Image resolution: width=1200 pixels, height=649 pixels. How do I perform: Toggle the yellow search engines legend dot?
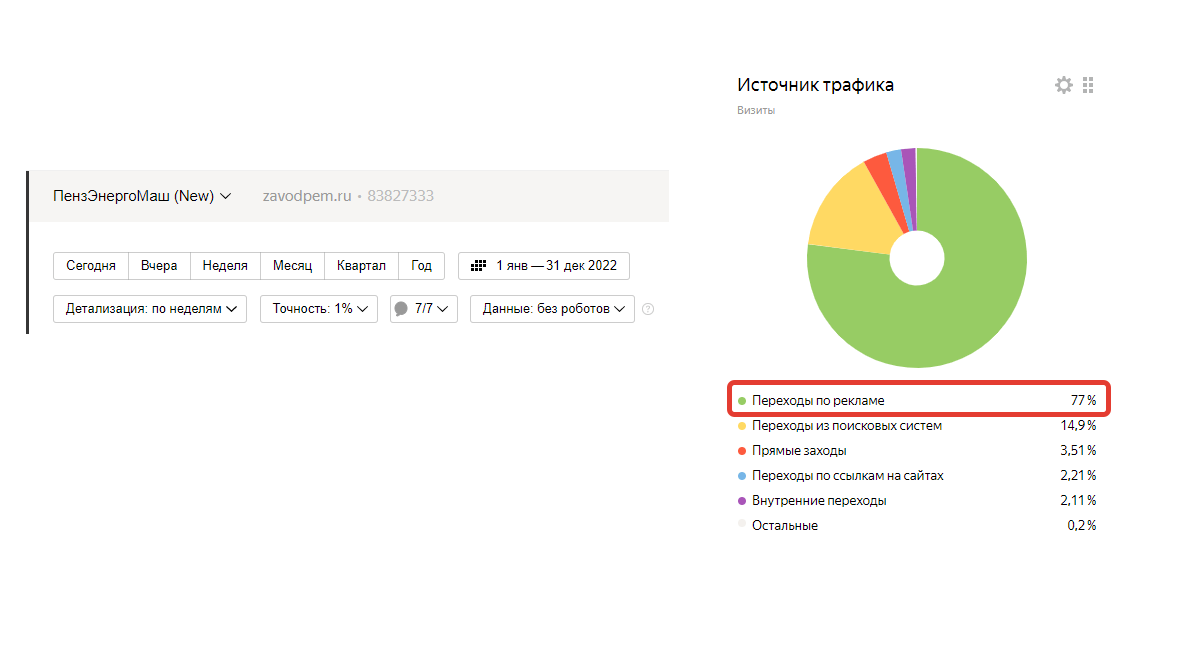coord(742,426)
